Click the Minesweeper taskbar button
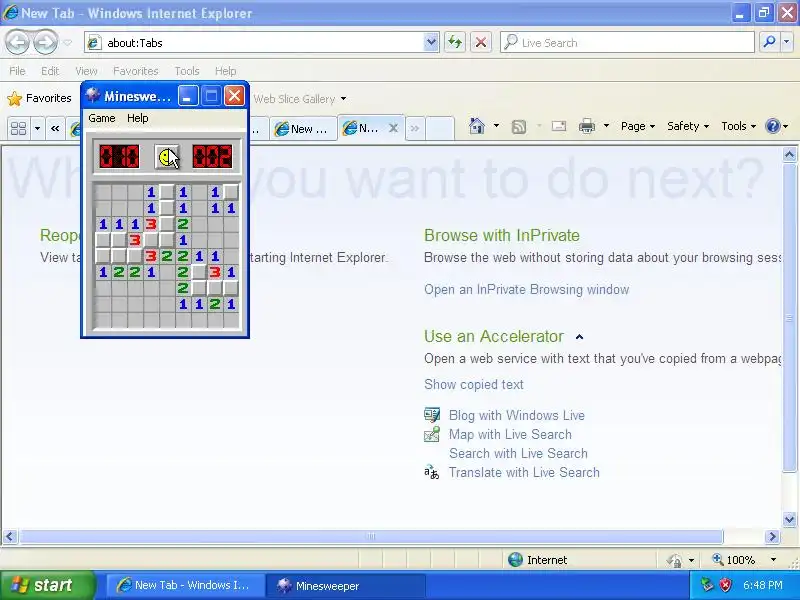Image resolution: width=800 pixels, height=600 pixels. (x=345, y=586)
